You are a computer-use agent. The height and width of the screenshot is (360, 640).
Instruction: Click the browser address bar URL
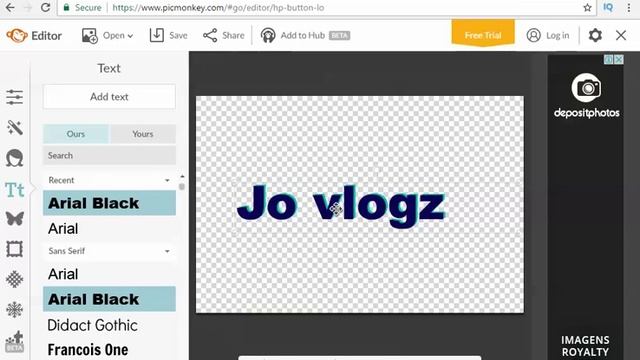point(218,7)
